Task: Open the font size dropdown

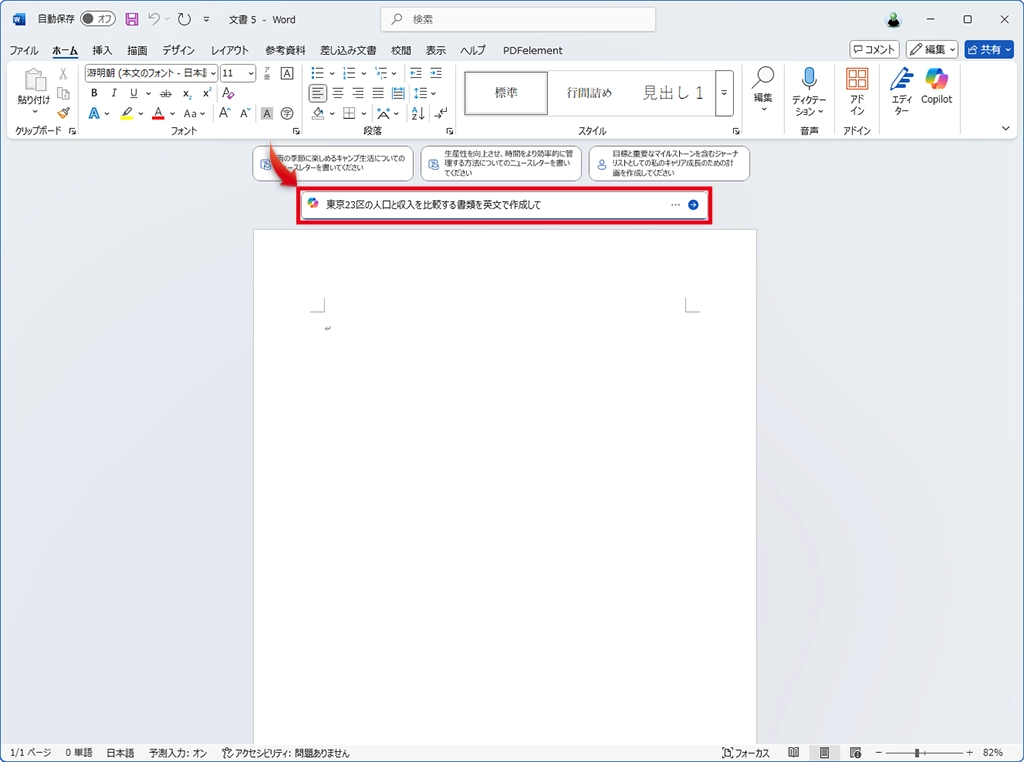Action: (x=251, y=73)
